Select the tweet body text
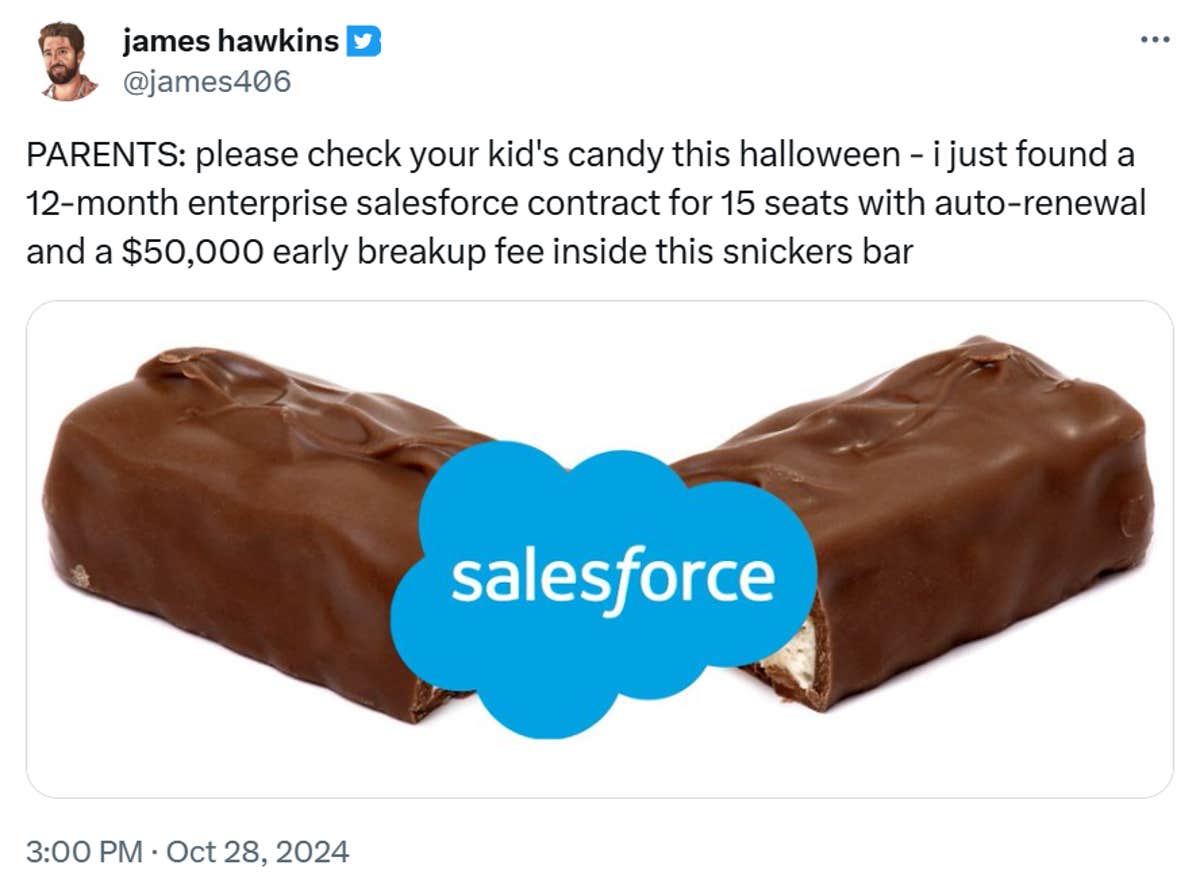 coord(580,202)
